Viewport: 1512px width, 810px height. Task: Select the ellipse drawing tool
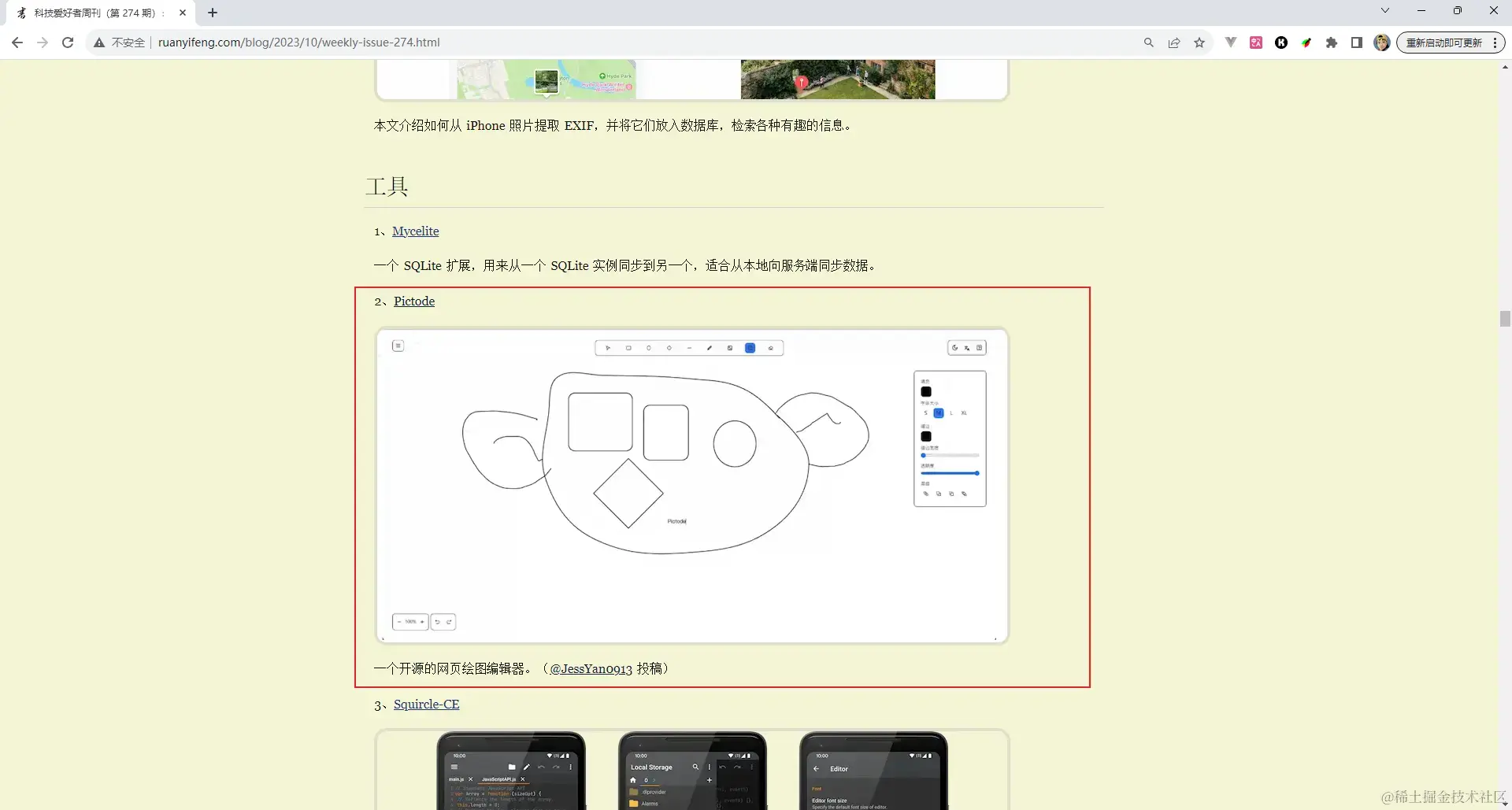(649, 347)
